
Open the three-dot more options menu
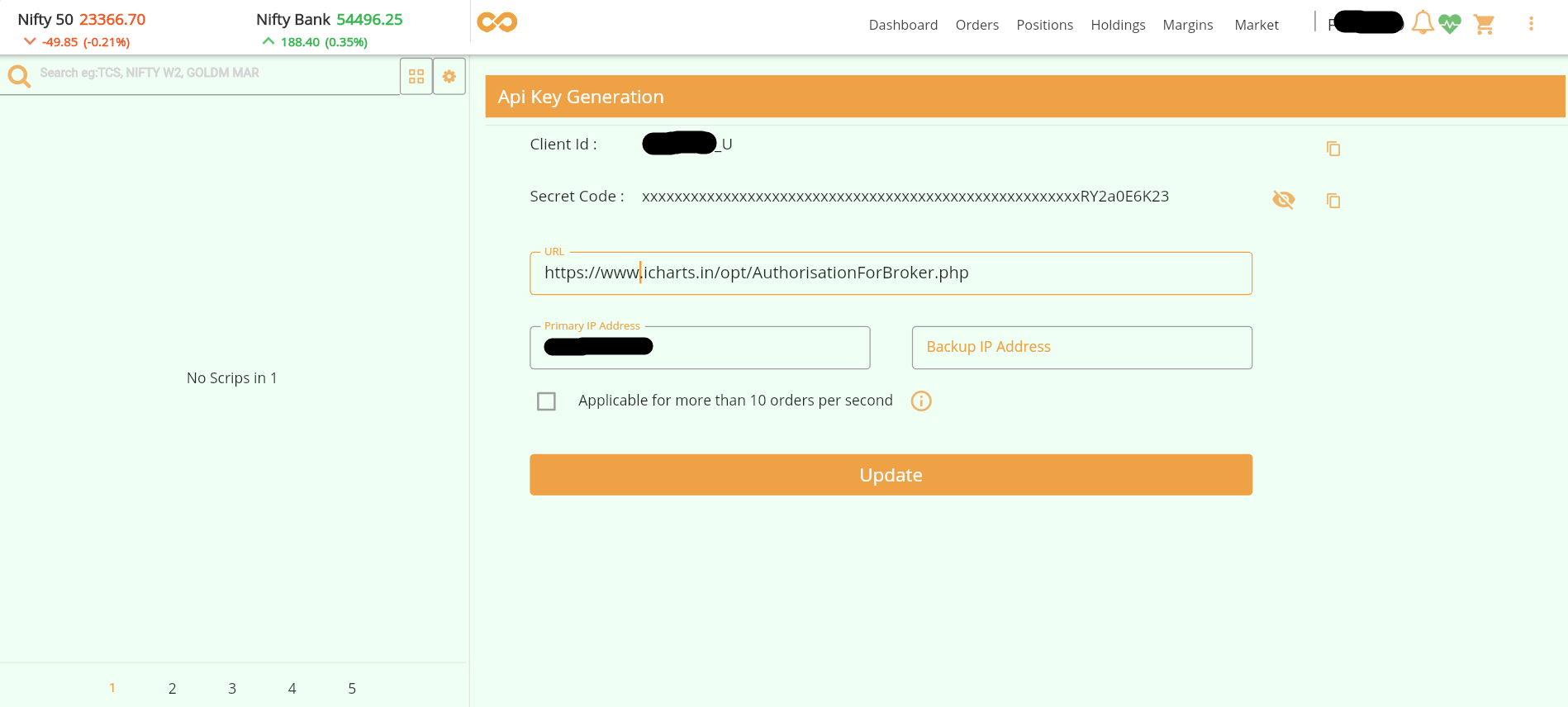[x=1531, y=24]
